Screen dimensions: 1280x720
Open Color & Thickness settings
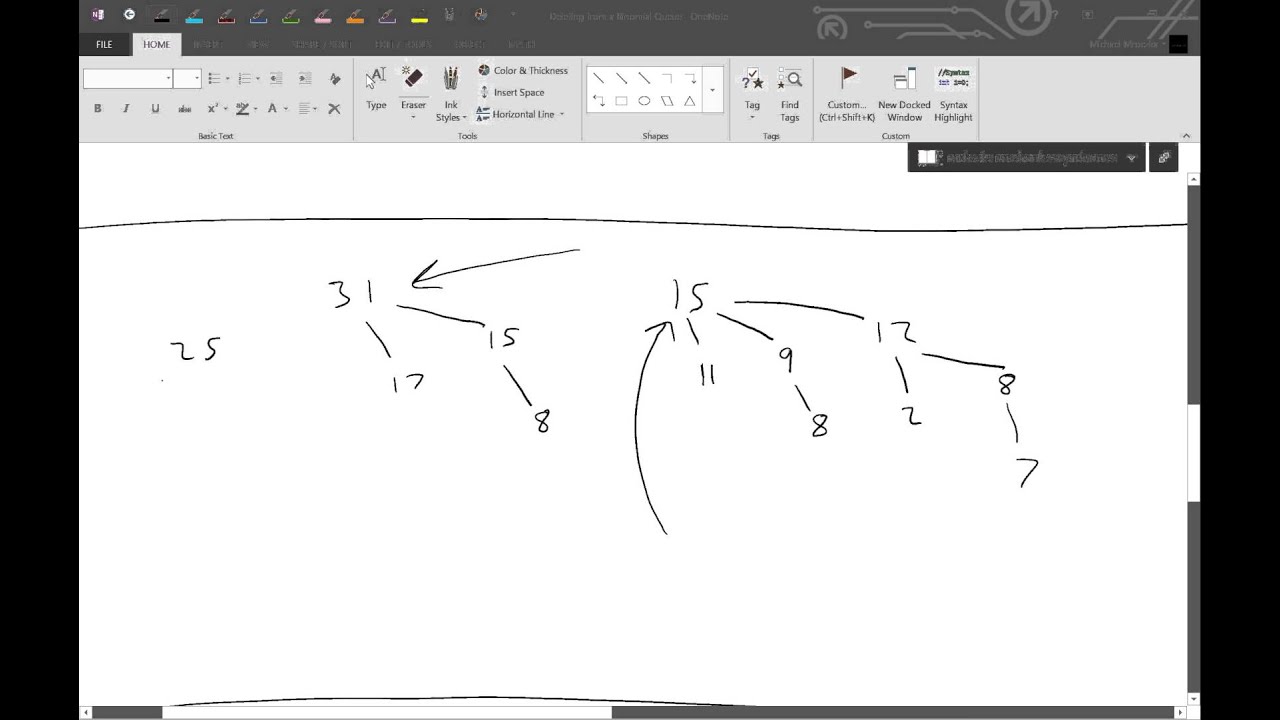pyautogui.click(x=522, y=71)
